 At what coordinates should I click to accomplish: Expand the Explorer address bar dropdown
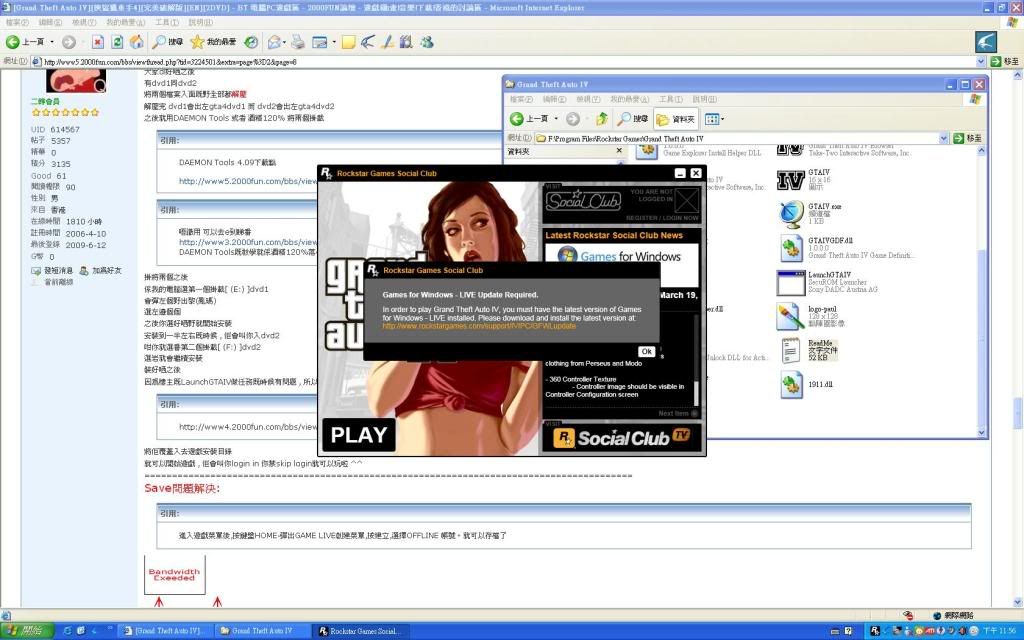click(x=942, y=138)
